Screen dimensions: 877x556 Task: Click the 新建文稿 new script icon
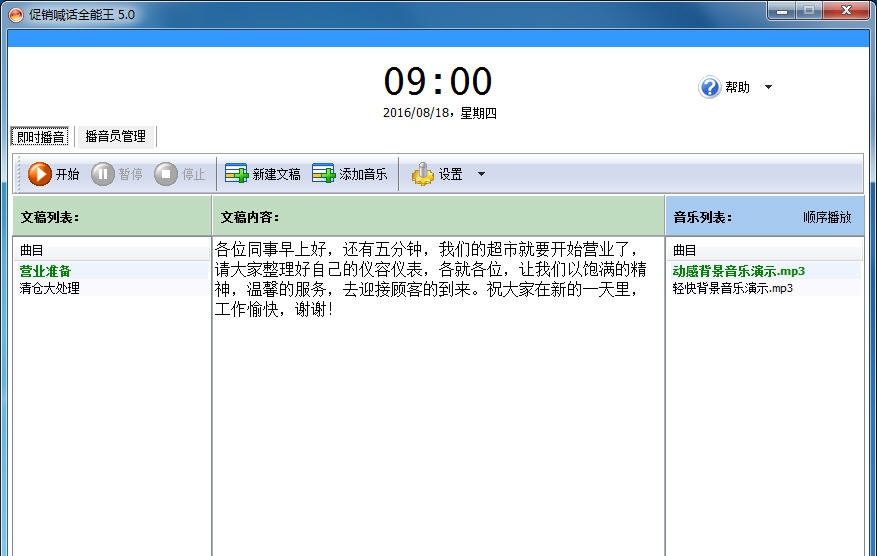236,174
